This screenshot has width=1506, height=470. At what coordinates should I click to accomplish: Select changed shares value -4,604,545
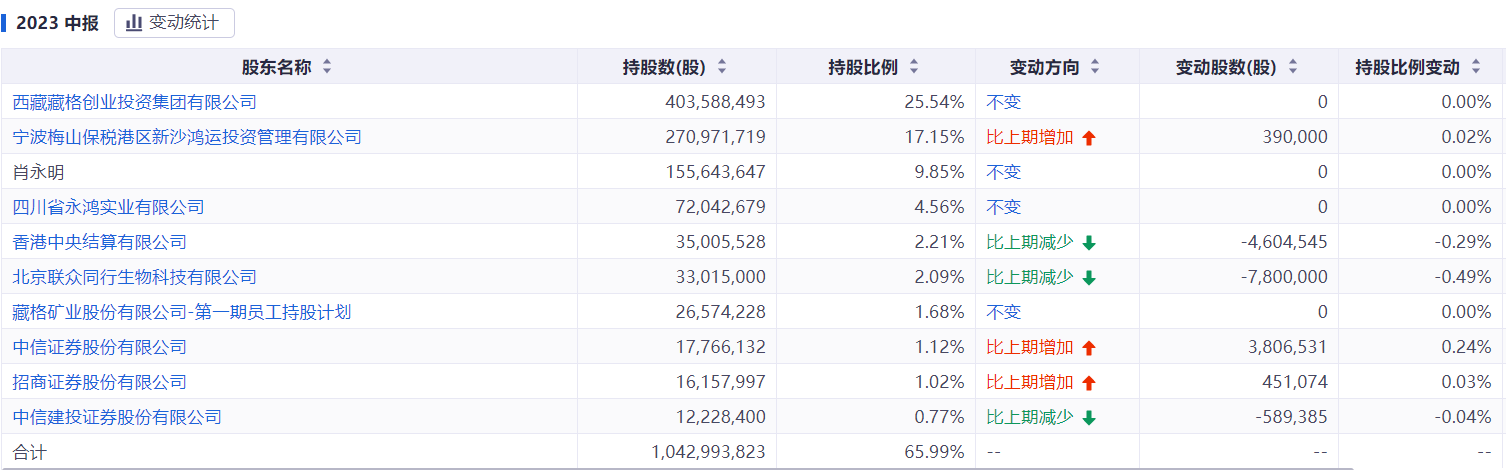[x=1285, y=242]
